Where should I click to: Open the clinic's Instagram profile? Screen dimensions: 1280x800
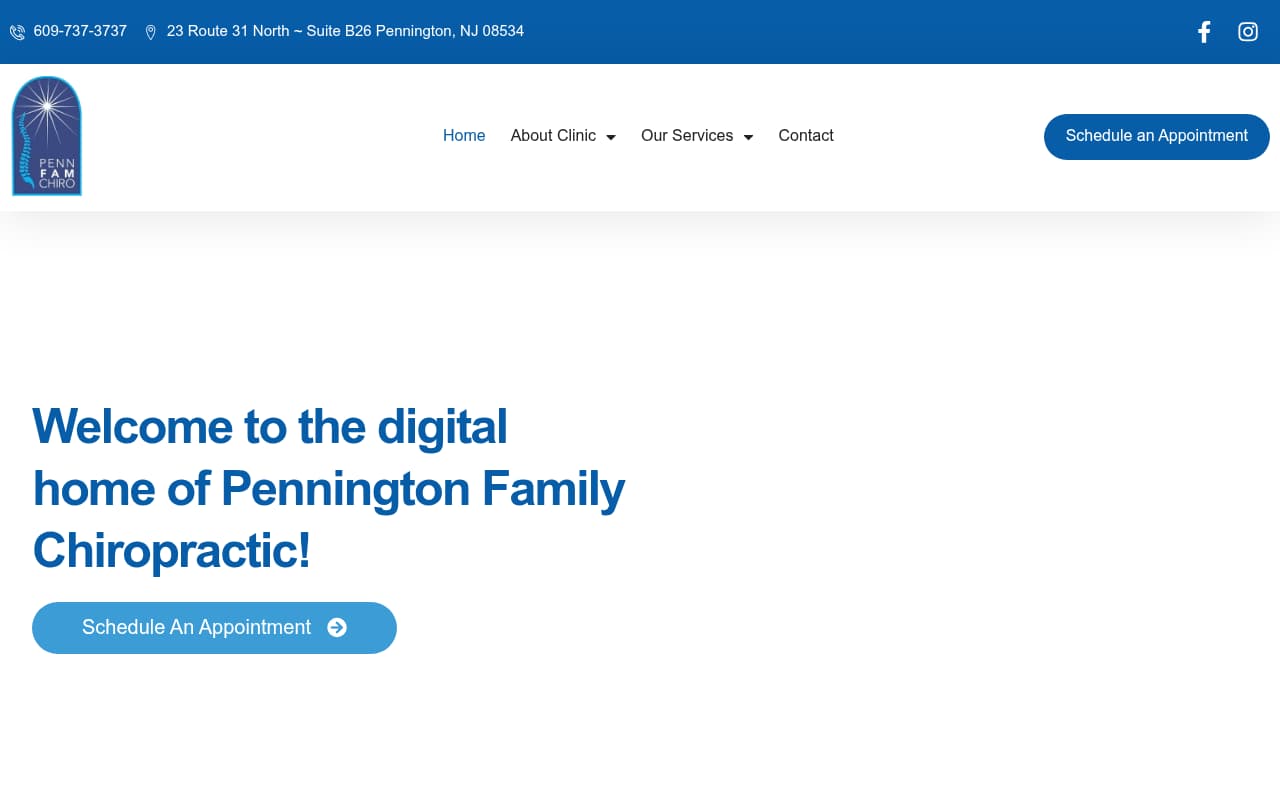tap(1247, 31)
